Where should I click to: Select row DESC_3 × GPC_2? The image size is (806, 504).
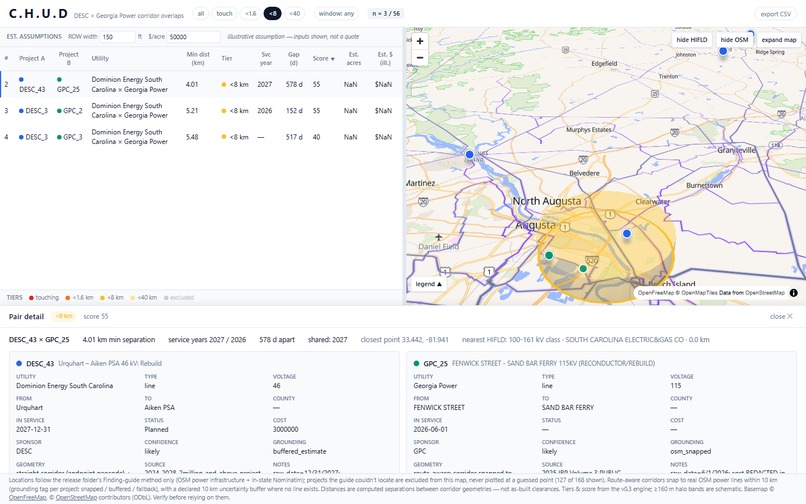point(201,111)
